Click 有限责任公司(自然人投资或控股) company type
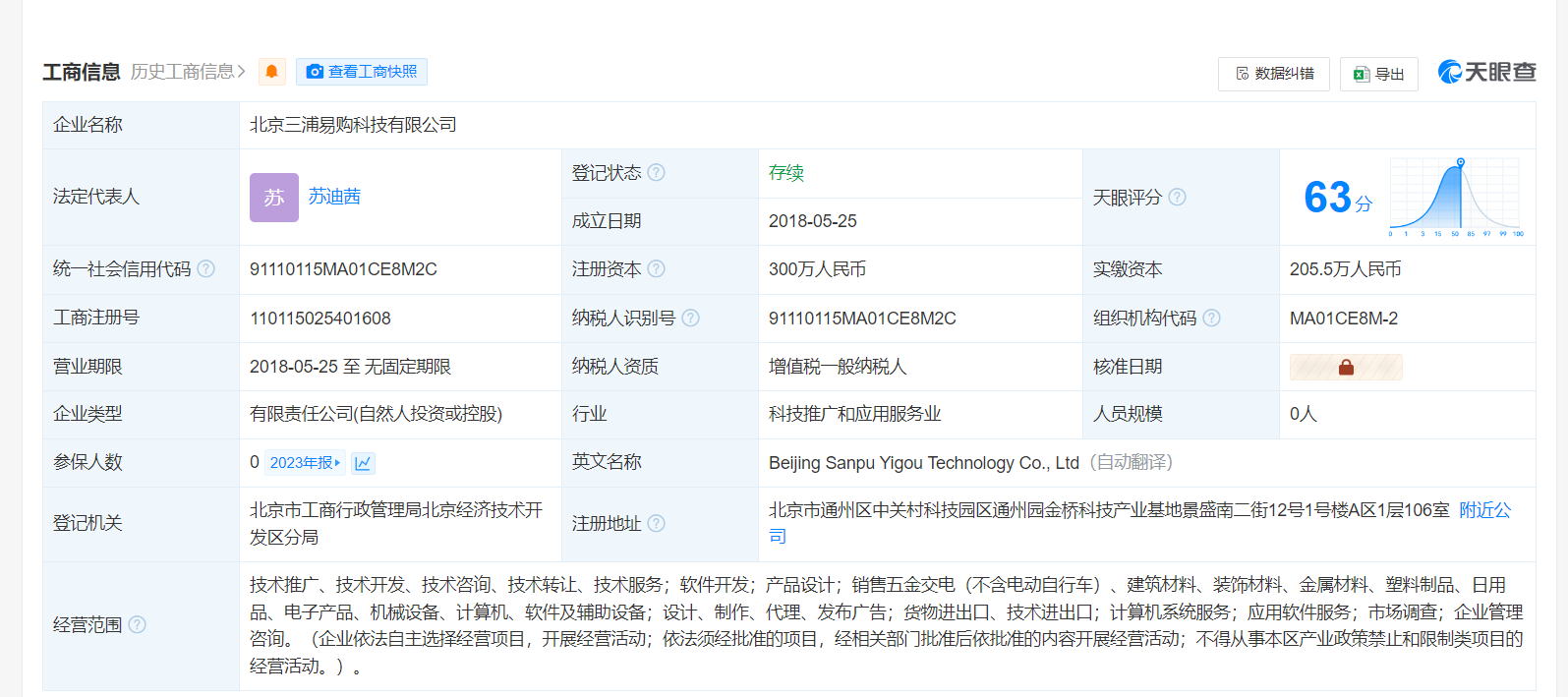The height and width of the screenshot is (697, 1568). point(376,414)
